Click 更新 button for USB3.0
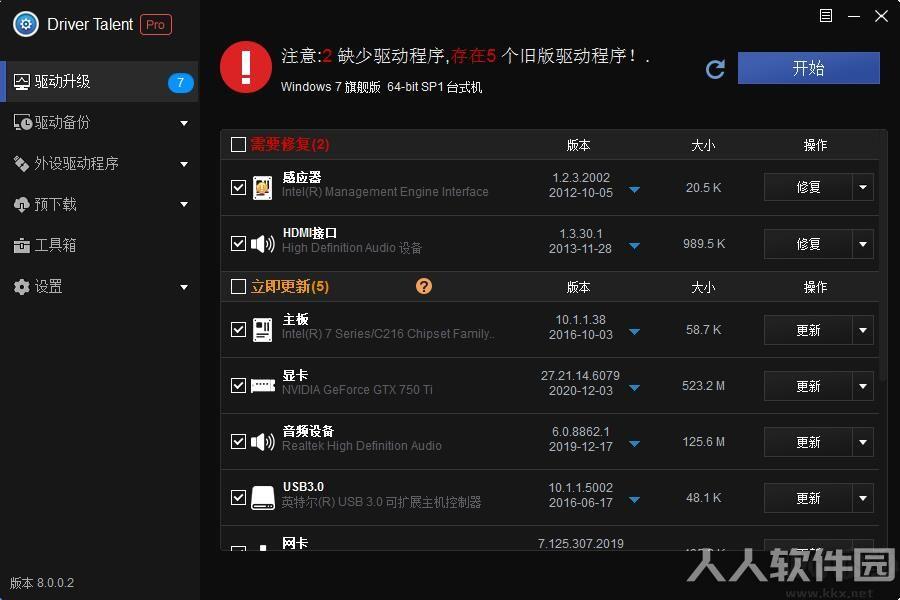This screenshot has height=600, width=900. [x=808, y=498]
